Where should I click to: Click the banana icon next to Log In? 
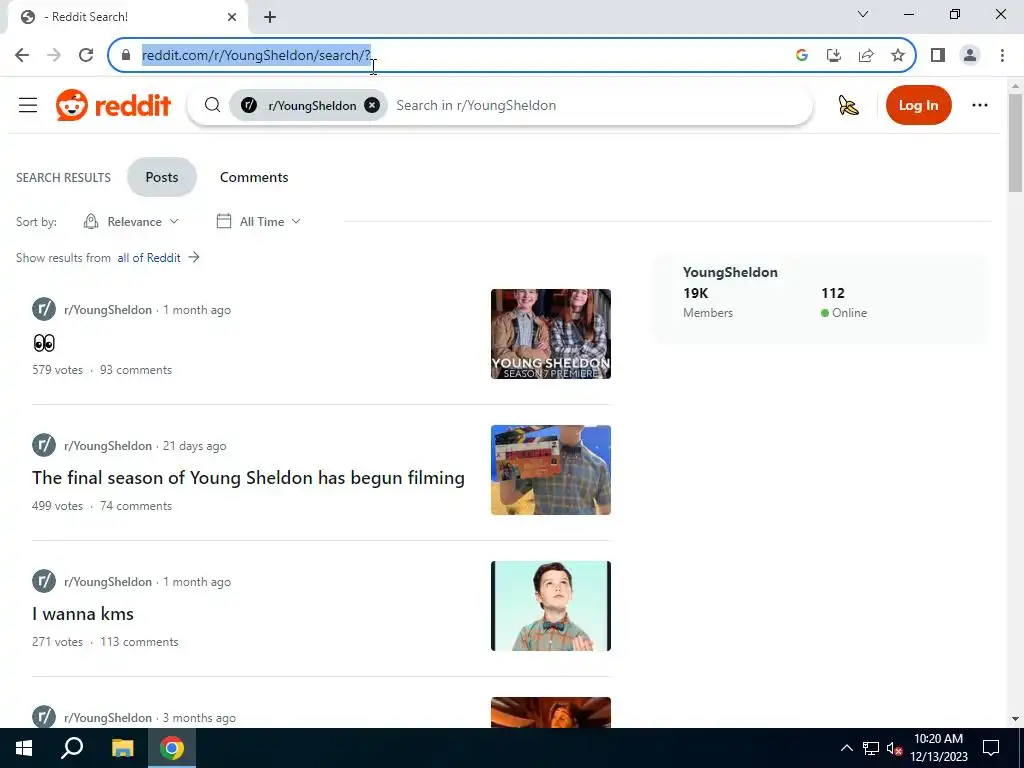point(848,105)
